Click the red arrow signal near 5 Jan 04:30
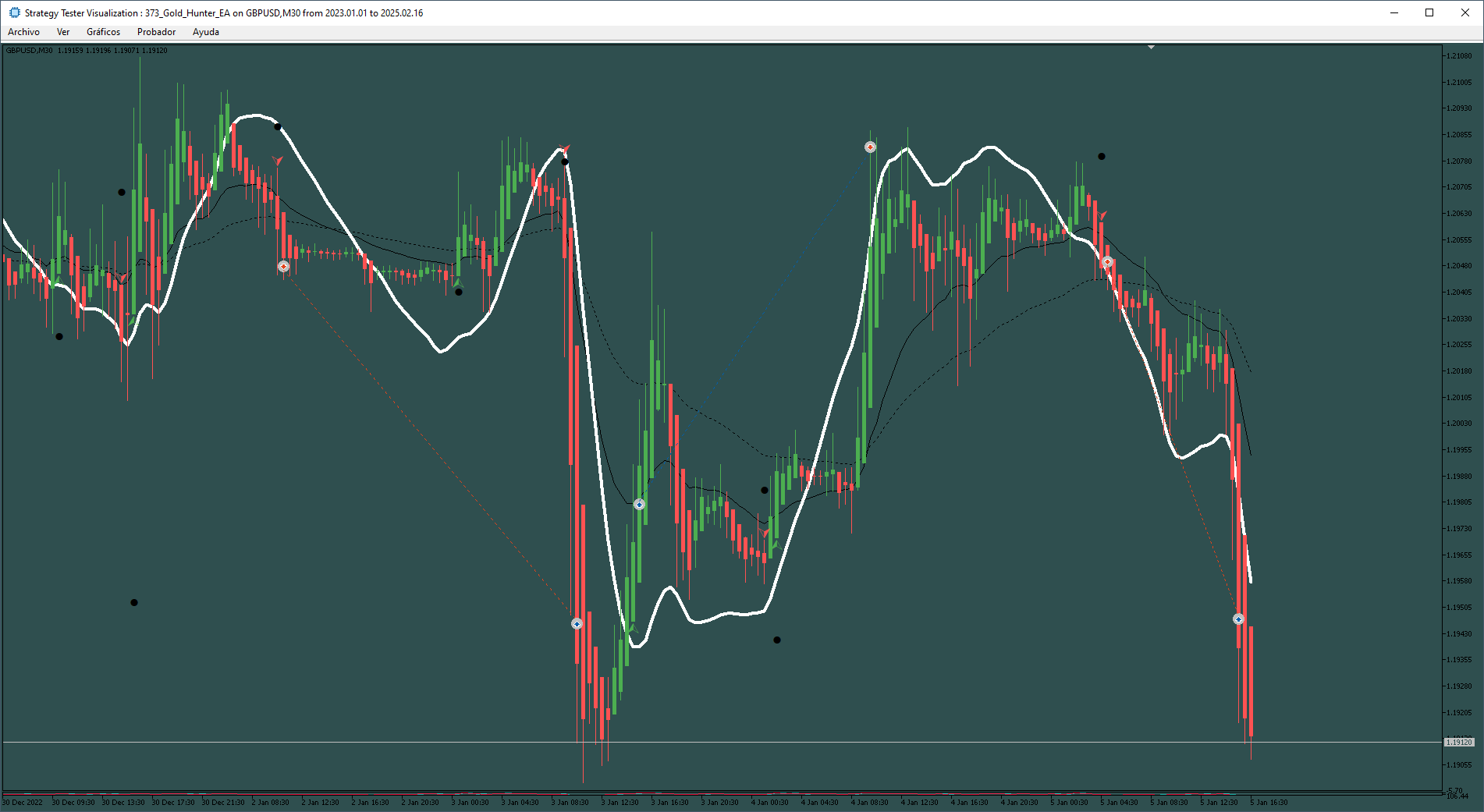 click(1102, 215)
